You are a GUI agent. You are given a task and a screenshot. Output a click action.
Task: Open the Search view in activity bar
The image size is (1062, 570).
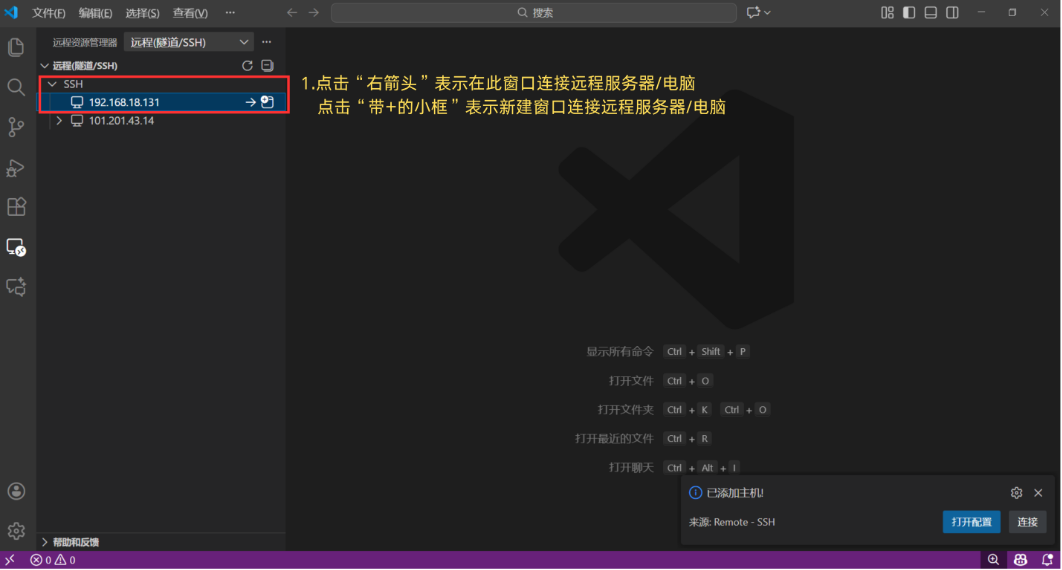pos(16,87)
